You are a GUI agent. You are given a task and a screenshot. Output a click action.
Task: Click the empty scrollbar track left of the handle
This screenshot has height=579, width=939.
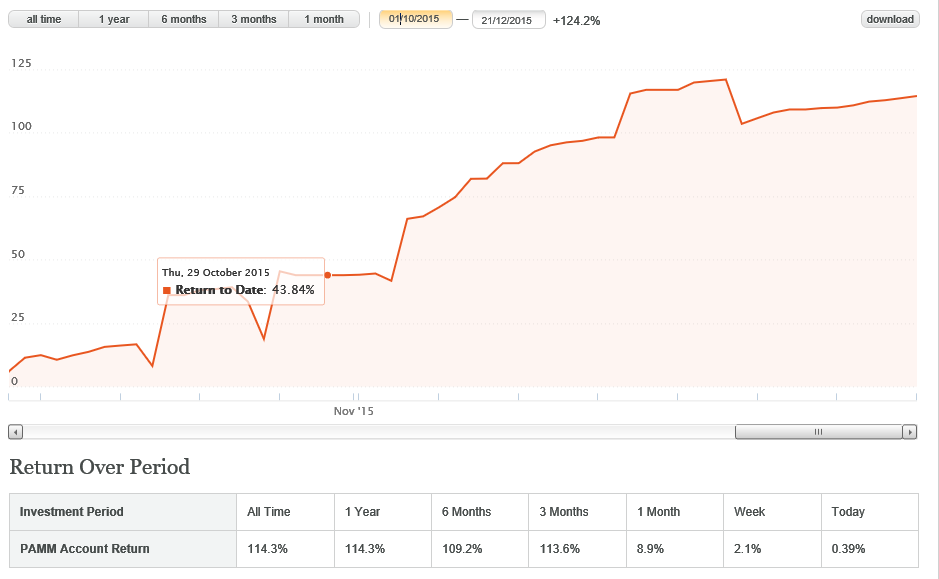point(378,432)
